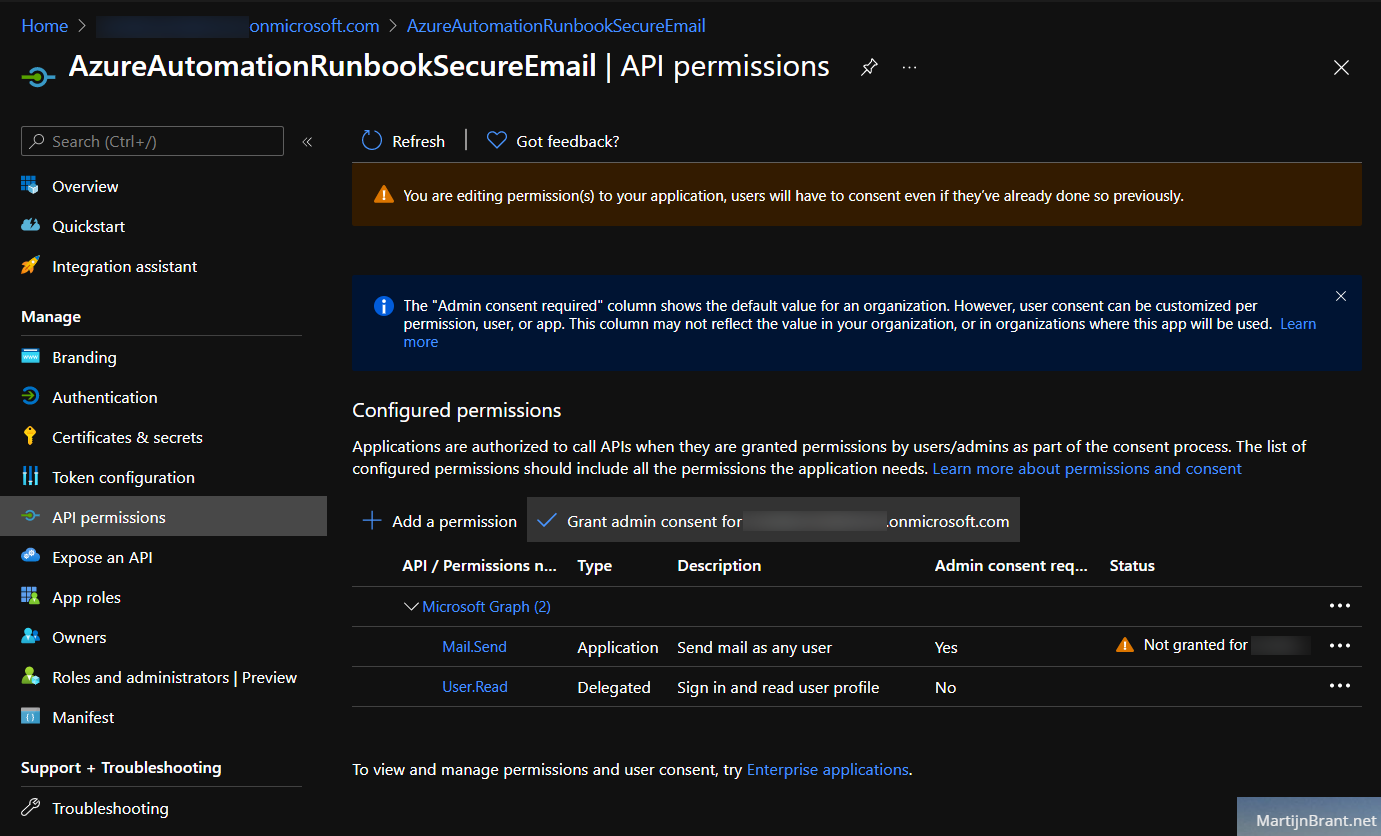Click the warning icon beside Not granted

(1125, 645)
